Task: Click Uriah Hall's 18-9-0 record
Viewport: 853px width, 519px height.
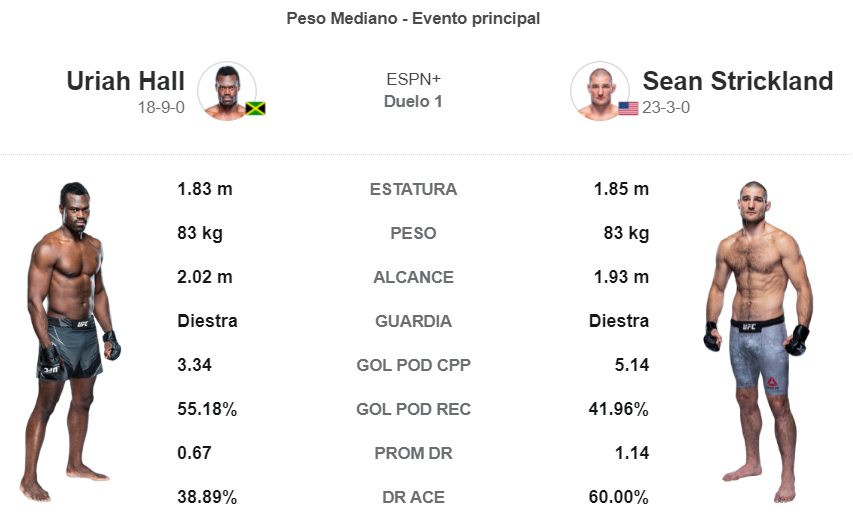Action: pyautogui.click(x=161, y=108)
